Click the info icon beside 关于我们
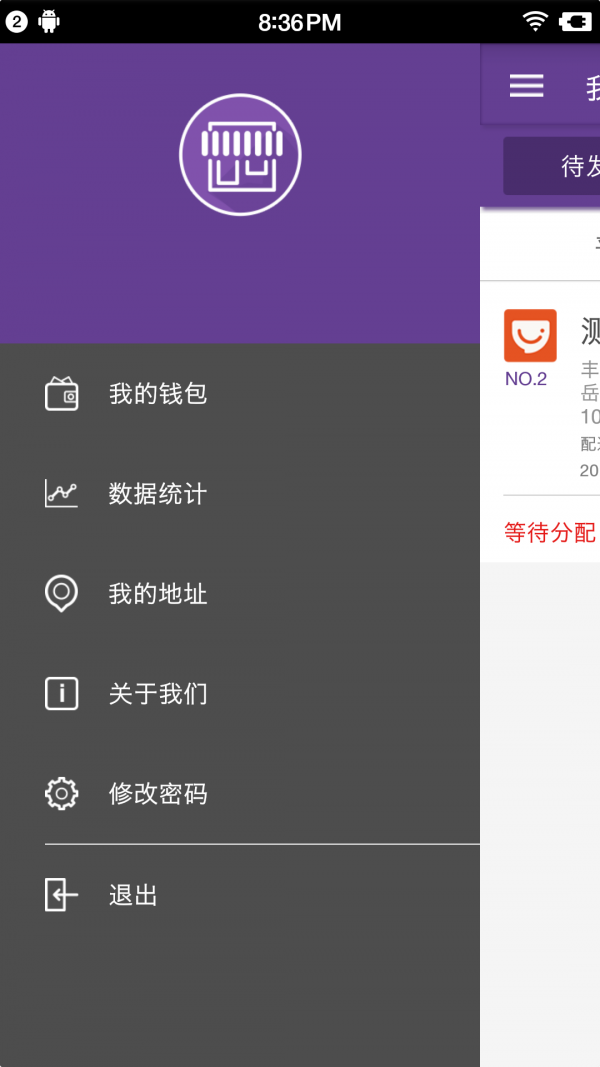The width and height of the screenshot is (600, 1067). click(x=61, y=693)
